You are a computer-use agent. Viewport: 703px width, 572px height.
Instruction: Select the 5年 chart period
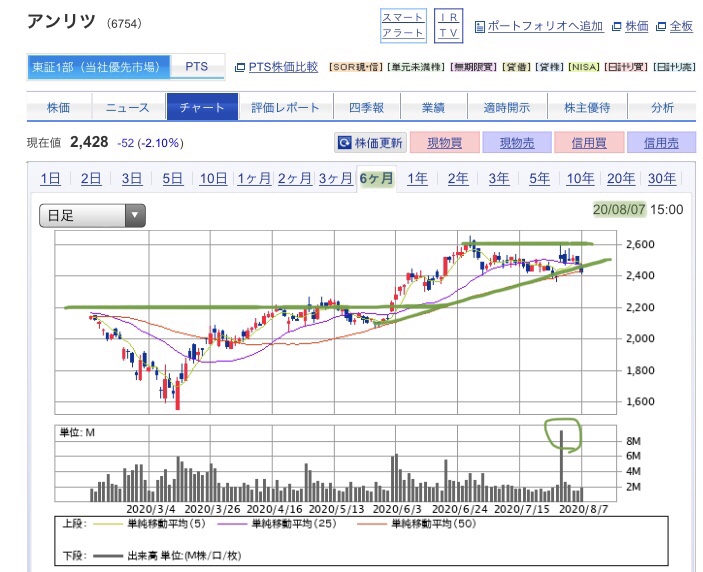[x=539, y=178]
